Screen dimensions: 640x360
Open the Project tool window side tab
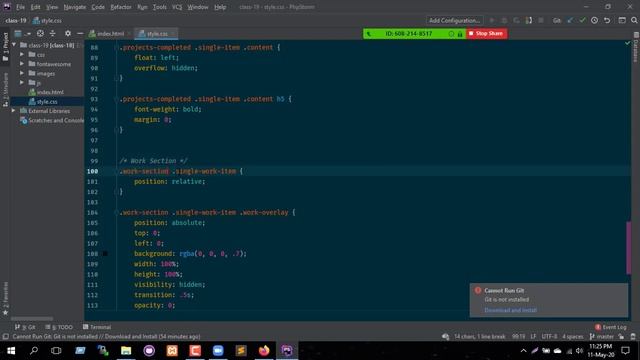(x=5, y=47)
